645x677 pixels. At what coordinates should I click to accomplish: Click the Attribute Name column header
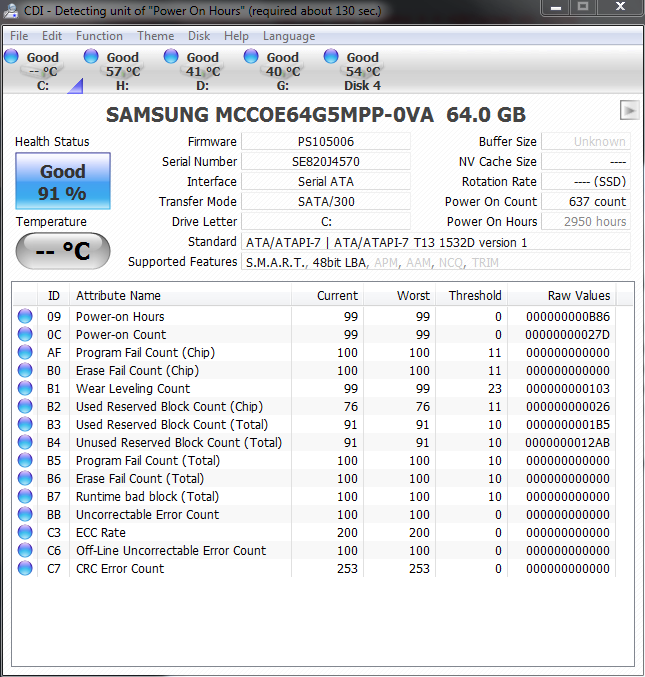pos(180,296)
